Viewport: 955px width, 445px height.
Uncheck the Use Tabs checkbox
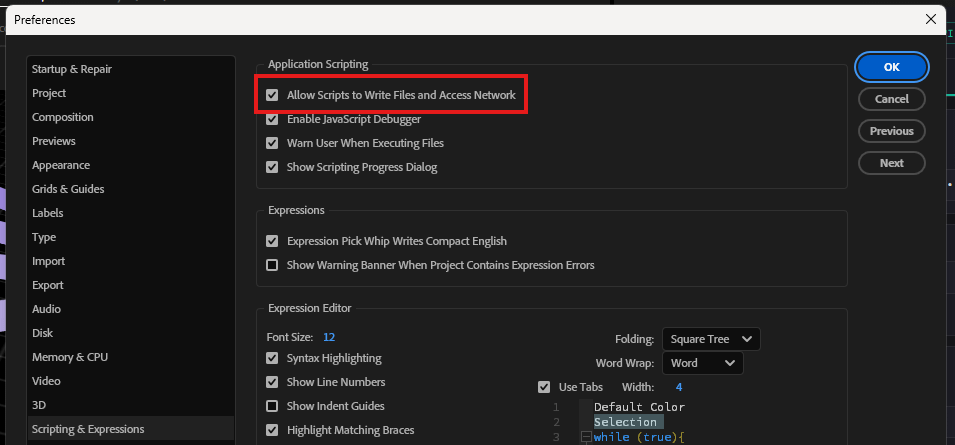coord(544,387)
